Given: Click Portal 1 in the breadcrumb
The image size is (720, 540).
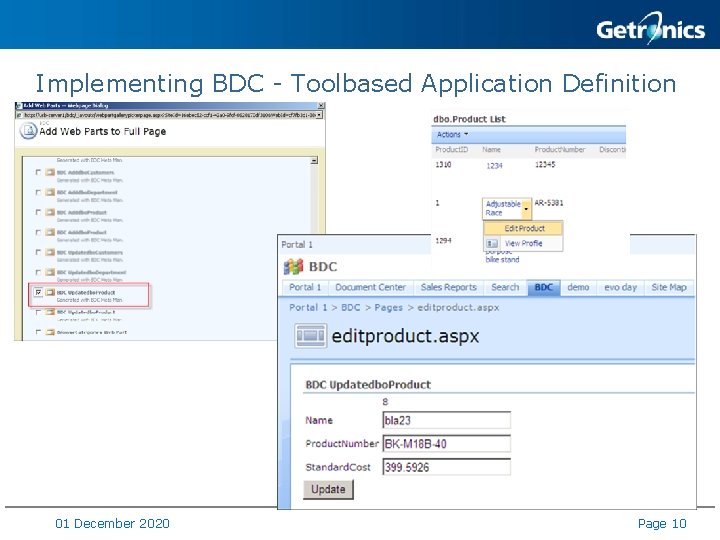Looking at the screenshot, I should [308, 308].
